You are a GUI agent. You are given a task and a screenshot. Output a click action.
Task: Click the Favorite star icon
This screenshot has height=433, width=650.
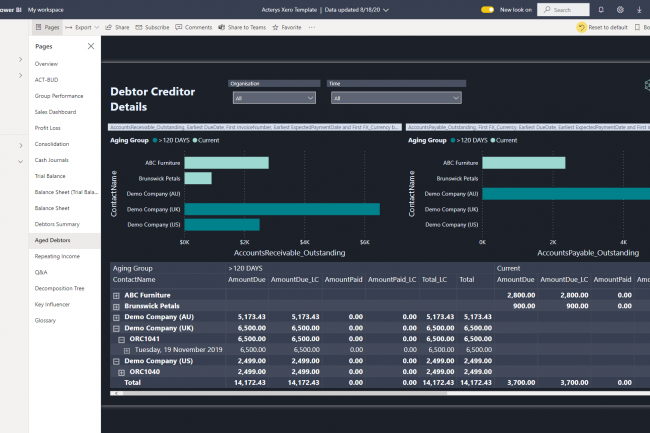point(275,27)
